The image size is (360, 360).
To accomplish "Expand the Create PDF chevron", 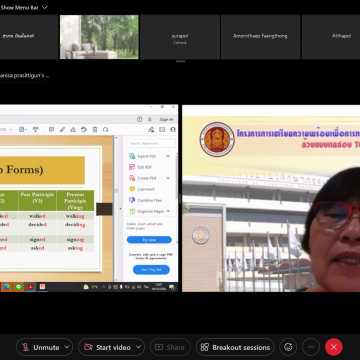I will click(168, 178).
